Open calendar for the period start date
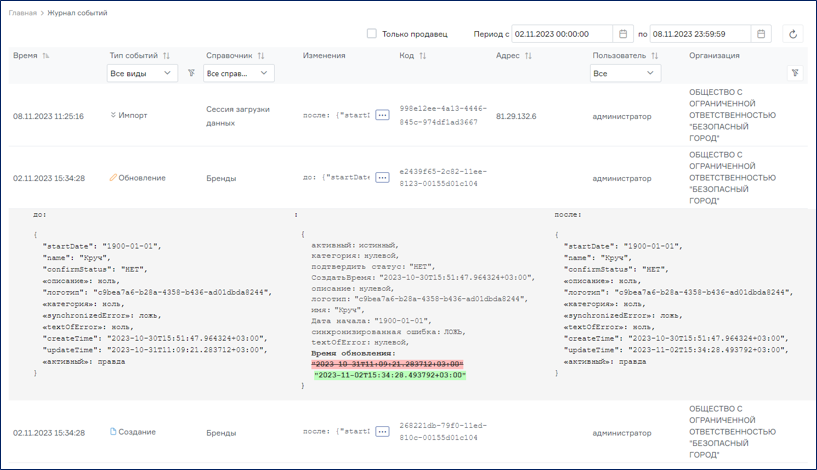This screenshot has height=470, width=817. (x=623, y=34)
